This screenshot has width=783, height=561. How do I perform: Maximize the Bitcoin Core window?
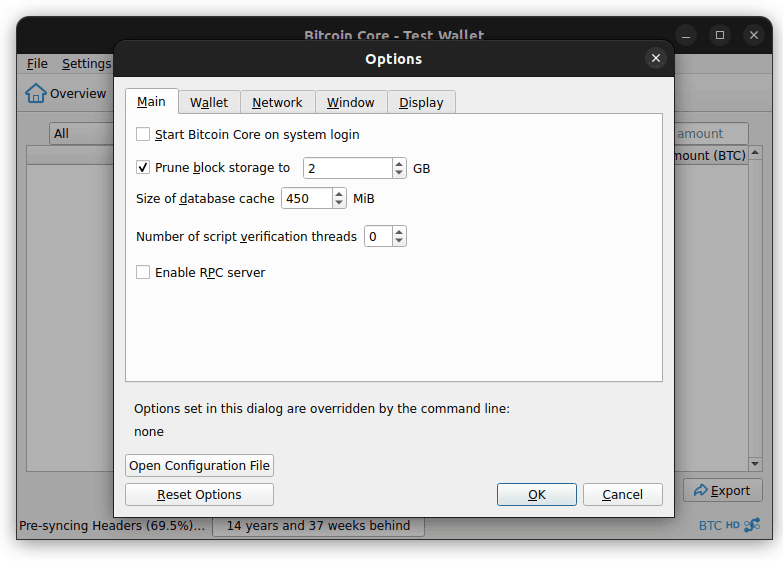[720, 35]
